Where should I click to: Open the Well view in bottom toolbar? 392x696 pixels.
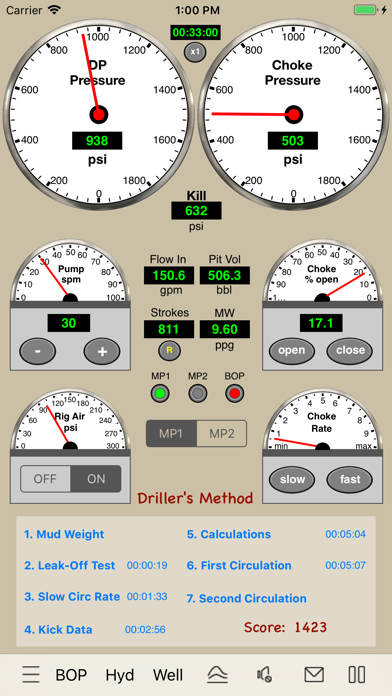pyautogui.click(x=168, y=675)
